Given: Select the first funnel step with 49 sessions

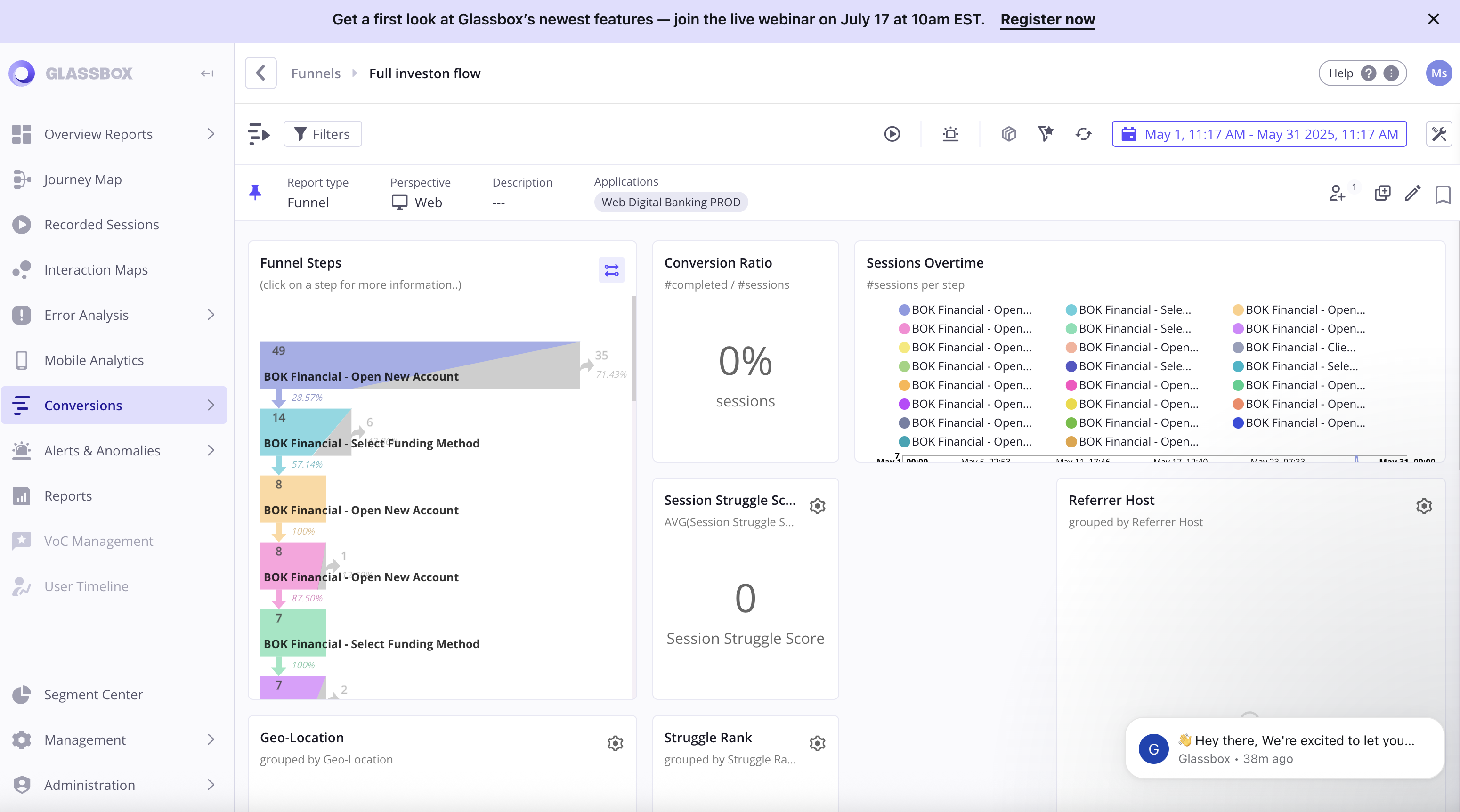Looking at the screenshot, I should [420, 365].
